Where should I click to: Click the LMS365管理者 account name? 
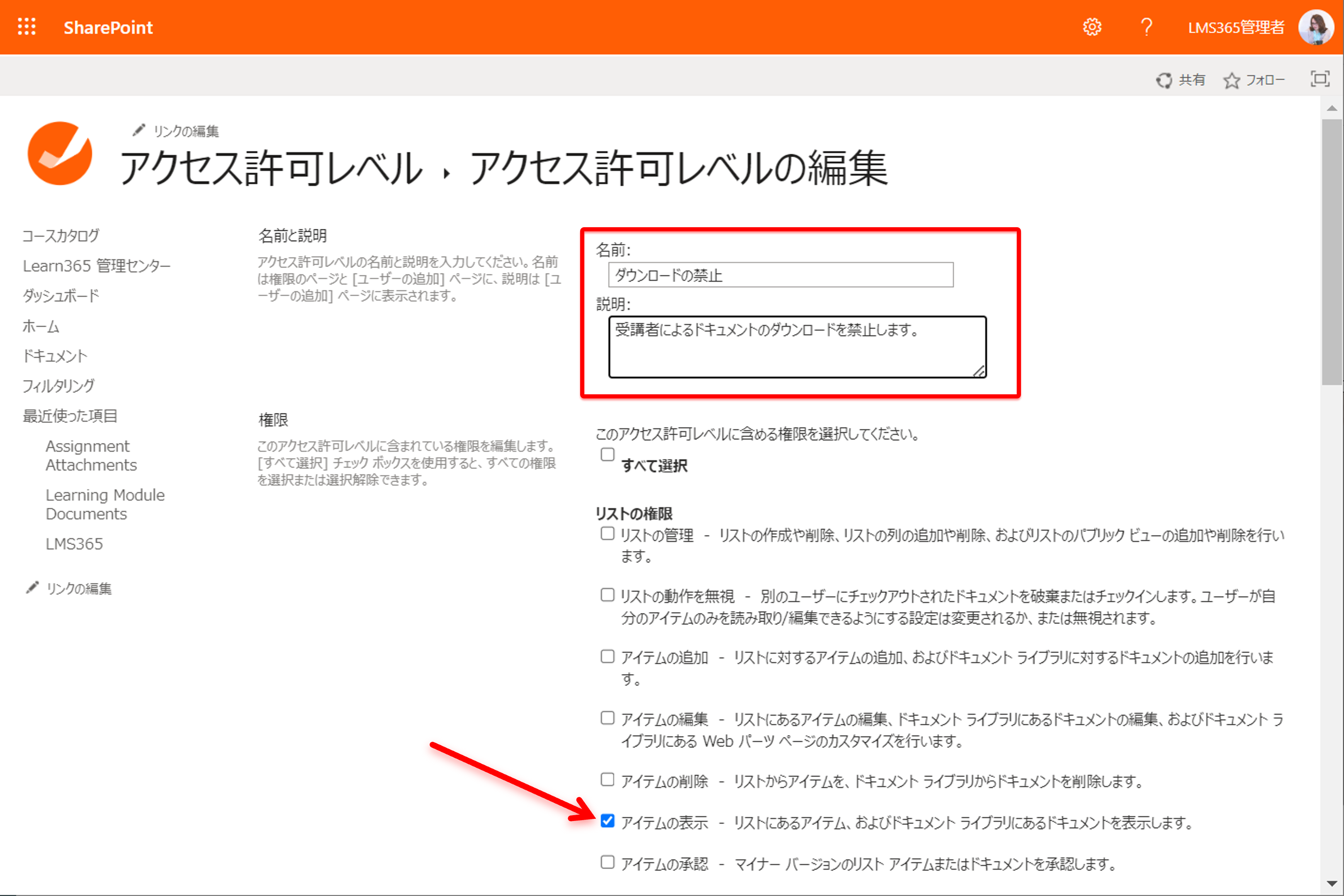pyautogui.click(x=1236, y=27)
